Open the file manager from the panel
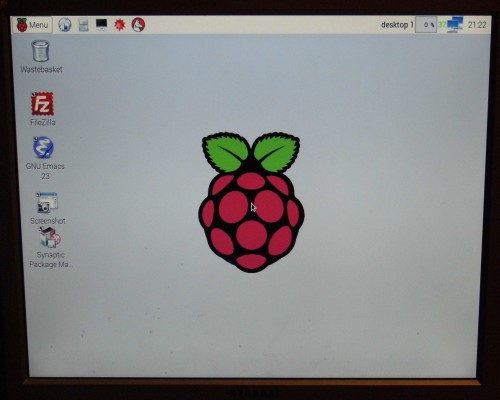This screenshot has width=500, height=400. [x=83, y=25]
